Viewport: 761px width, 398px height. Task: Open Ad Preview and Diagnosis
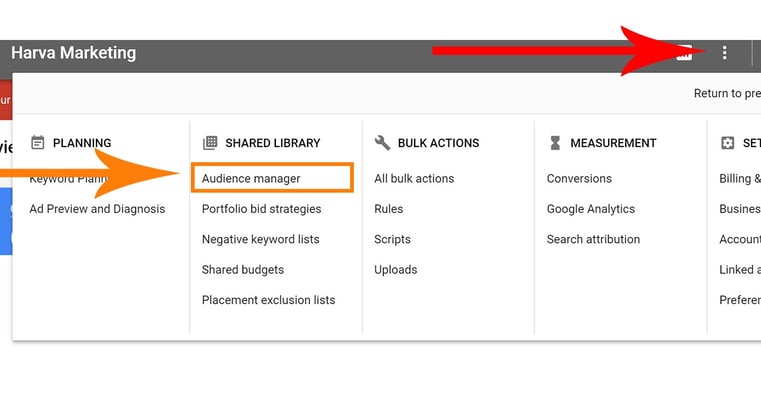click(x=97, y=209)
